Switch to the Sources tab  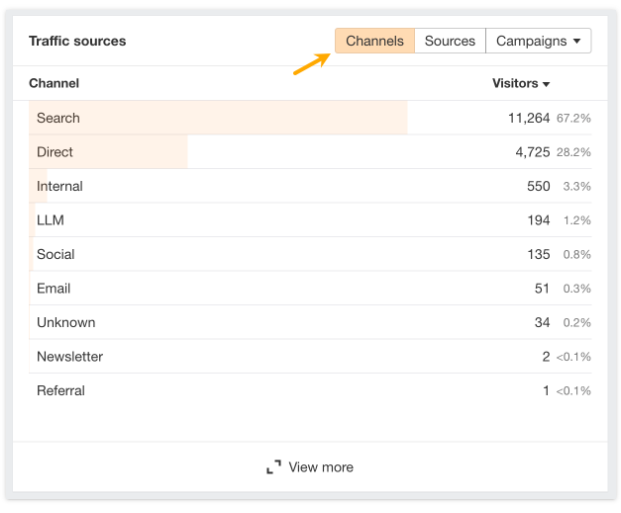(x=450, y=41)
